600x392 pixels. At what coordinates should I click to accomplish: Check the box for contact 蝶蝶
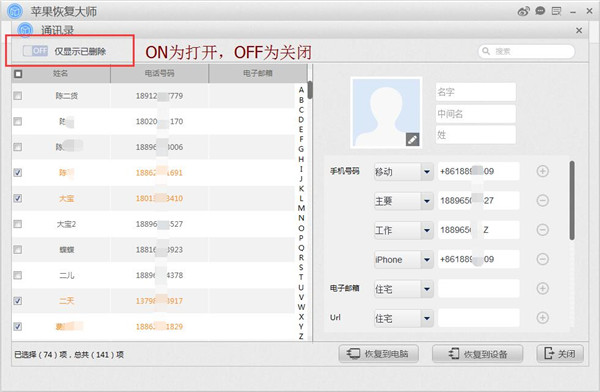(x=18, y=250)
